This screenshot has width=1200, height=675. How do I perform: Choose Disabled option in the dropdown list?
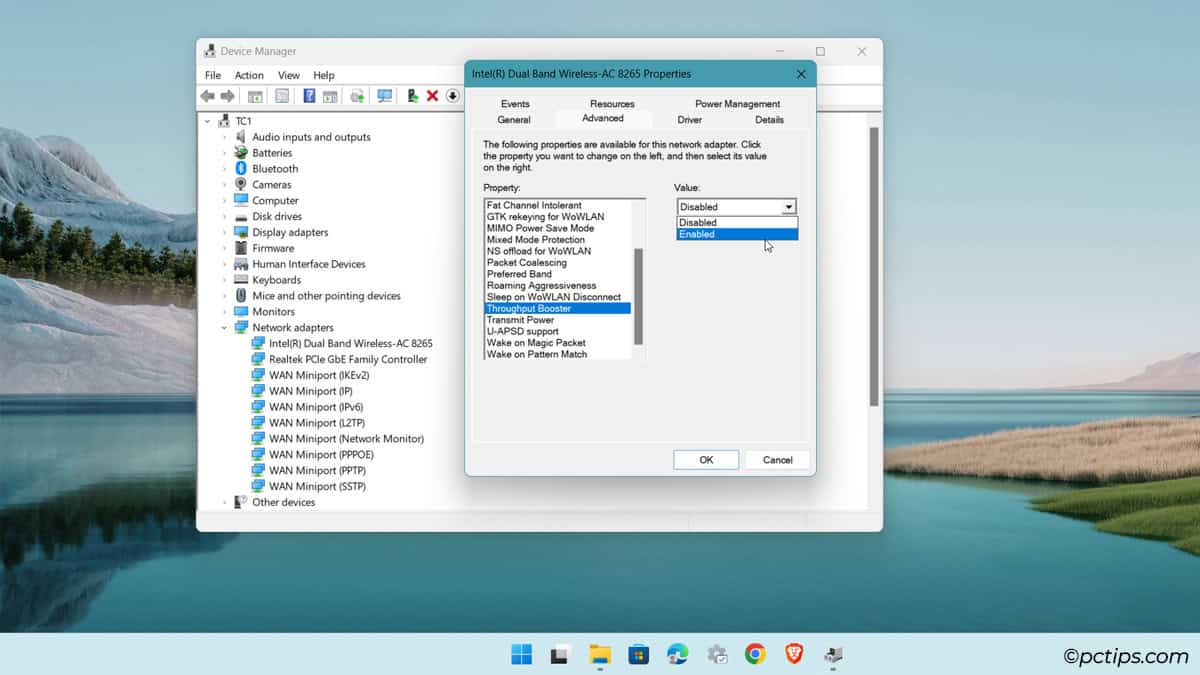[737, 222]
